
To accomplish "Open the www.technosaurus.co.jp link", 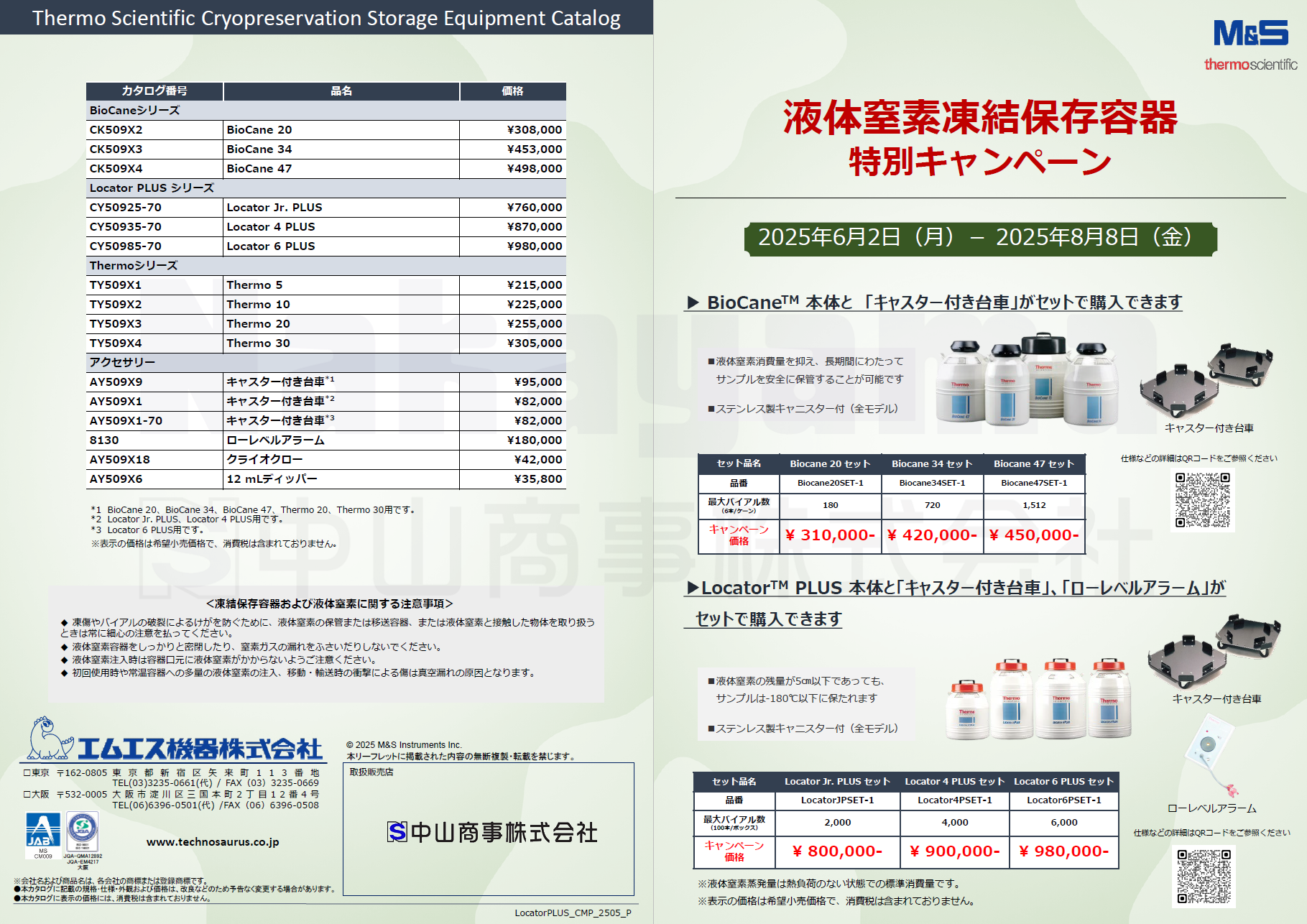I will tap(213, 842).
